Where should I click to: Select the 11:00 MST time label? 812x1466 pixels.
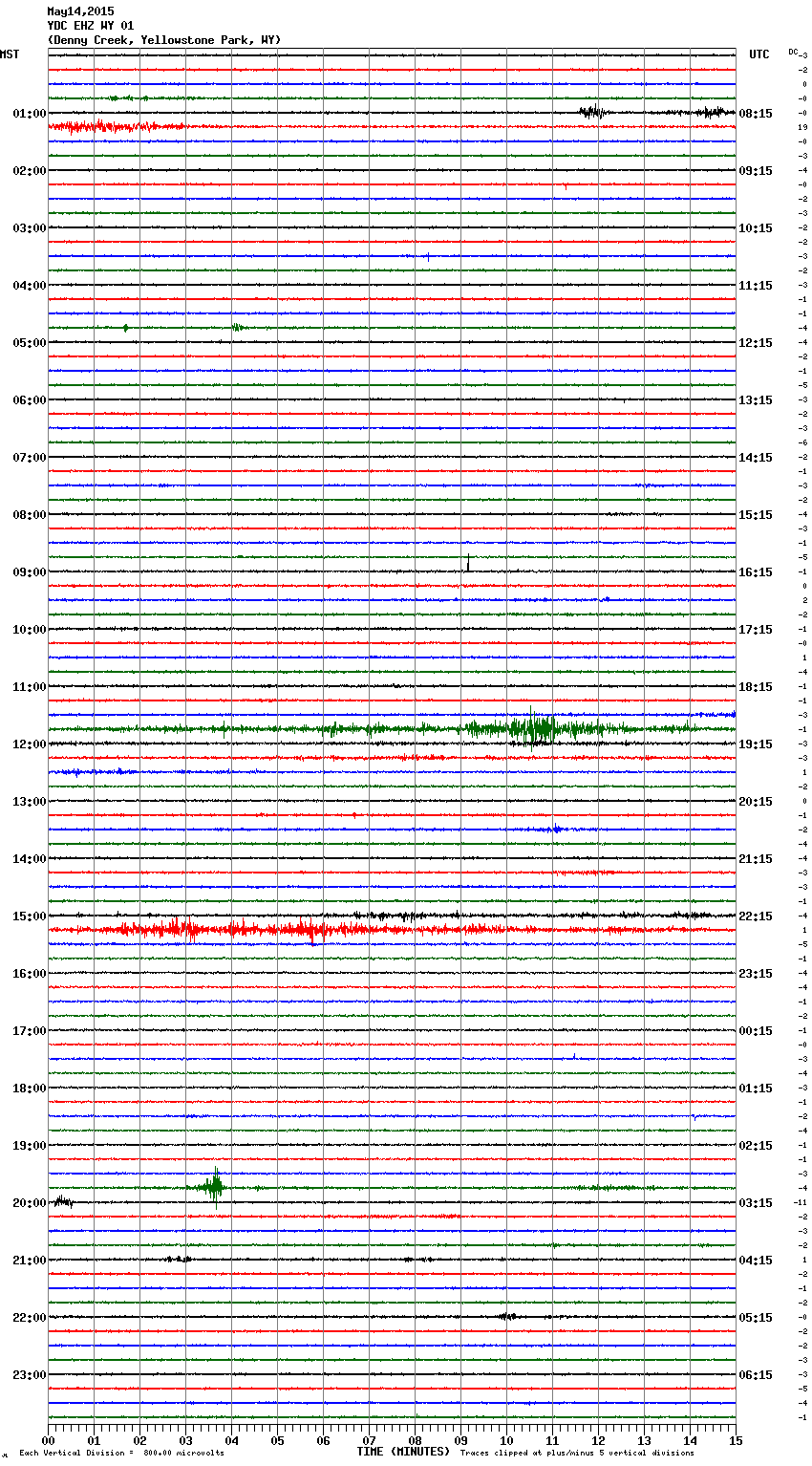(30, 687)
